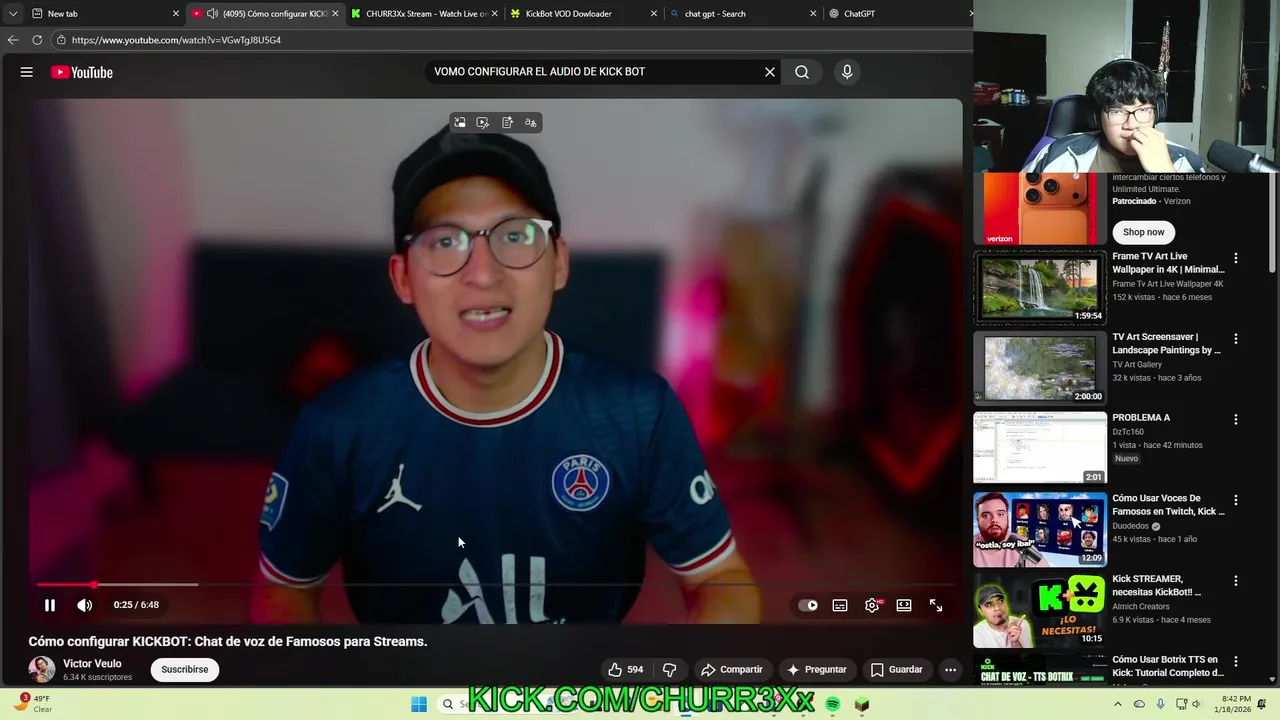Toggle subtitles captions button
This screenshot has height=720, width=1280.
click(x=840, y=605)
